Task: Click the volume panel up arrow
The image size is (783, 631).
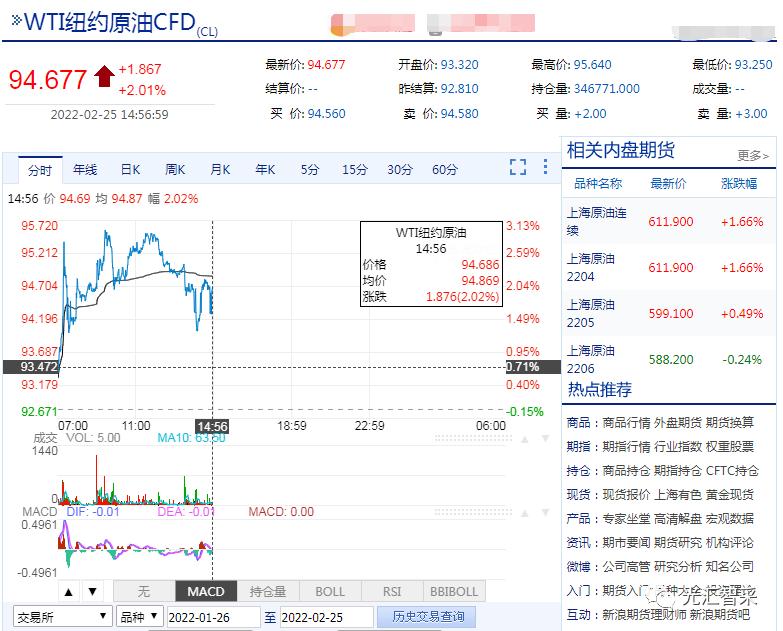Action: pos(525,439)
